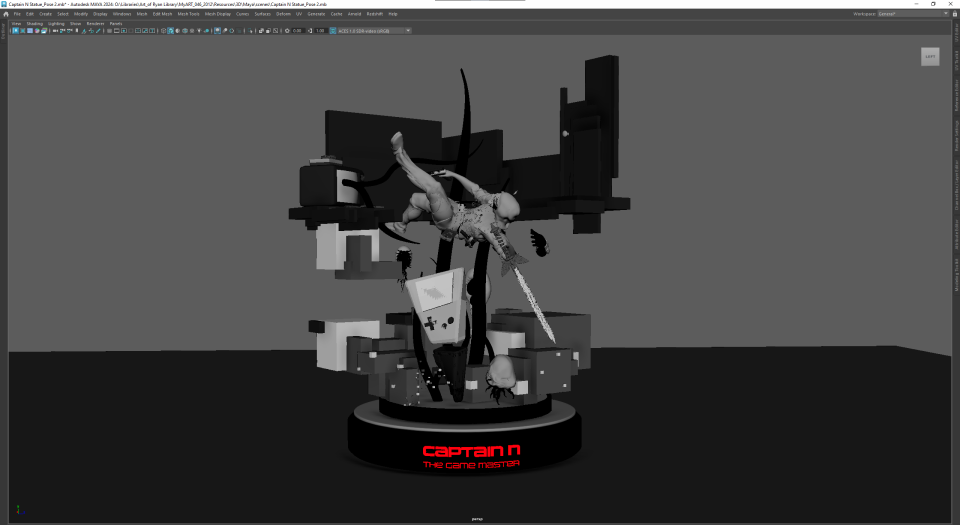Open the ACES 1.0 SDR-video view transform dropdown

[373, 30]
